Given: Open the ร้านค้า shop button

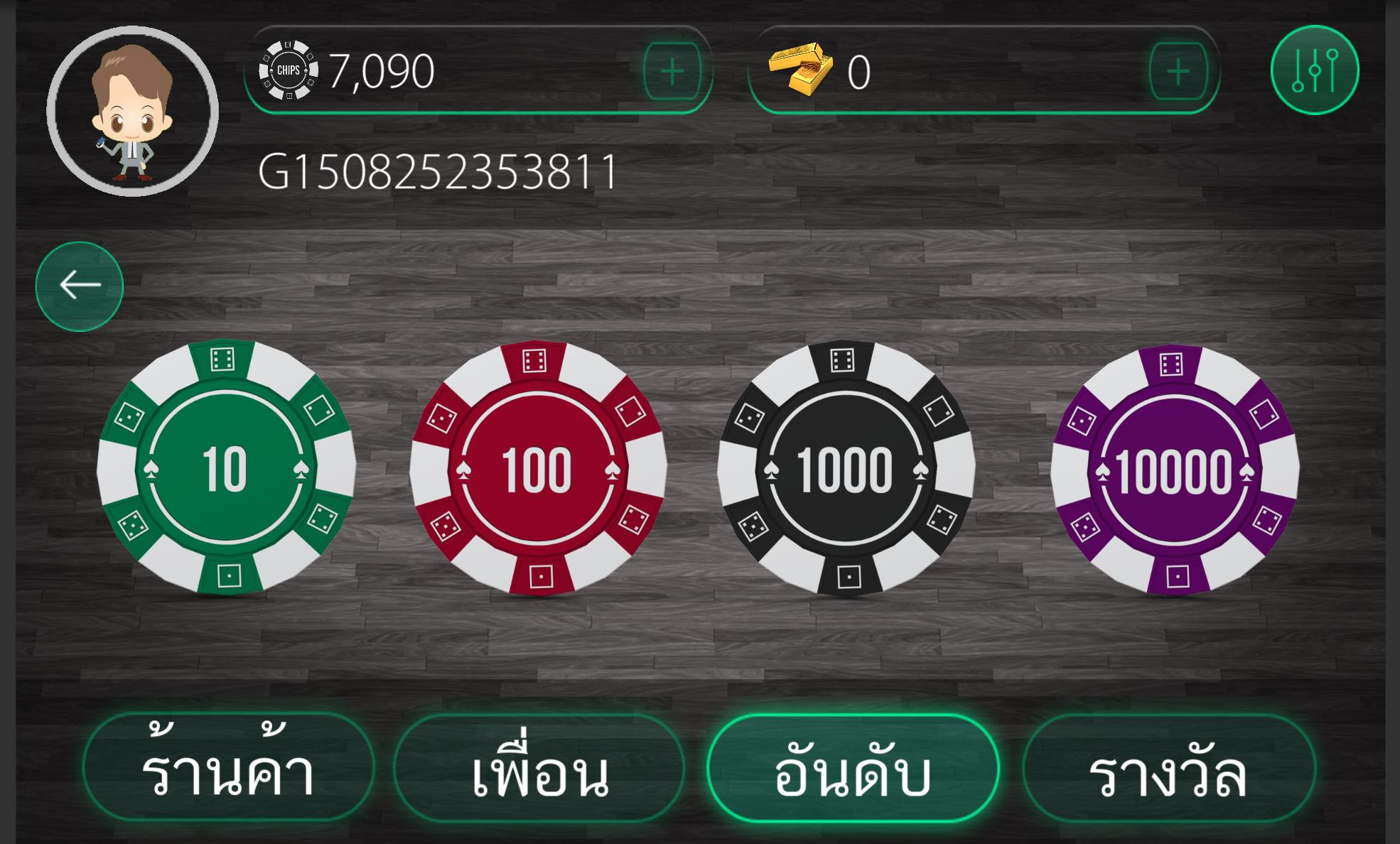Looking at the screenshot, I should 229,769.
